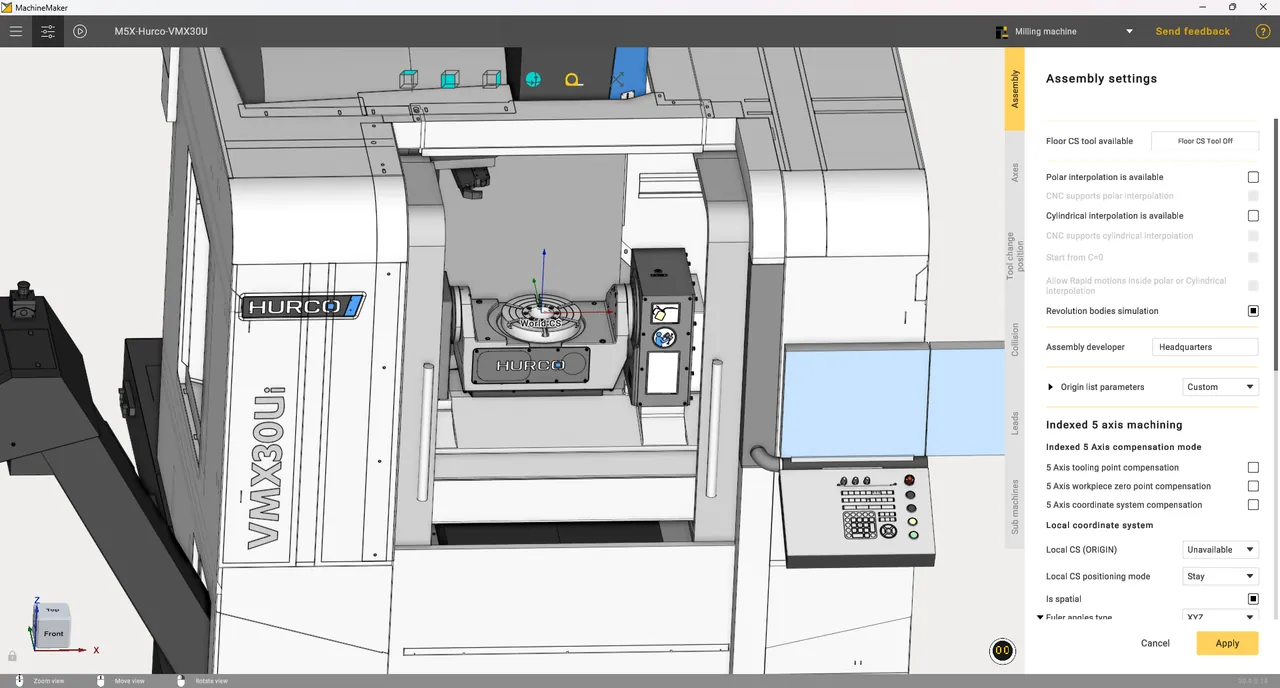
Task: Click the Indexed 5 axis machining heading
Action: pyautogui.click(x=1114, y=425)
